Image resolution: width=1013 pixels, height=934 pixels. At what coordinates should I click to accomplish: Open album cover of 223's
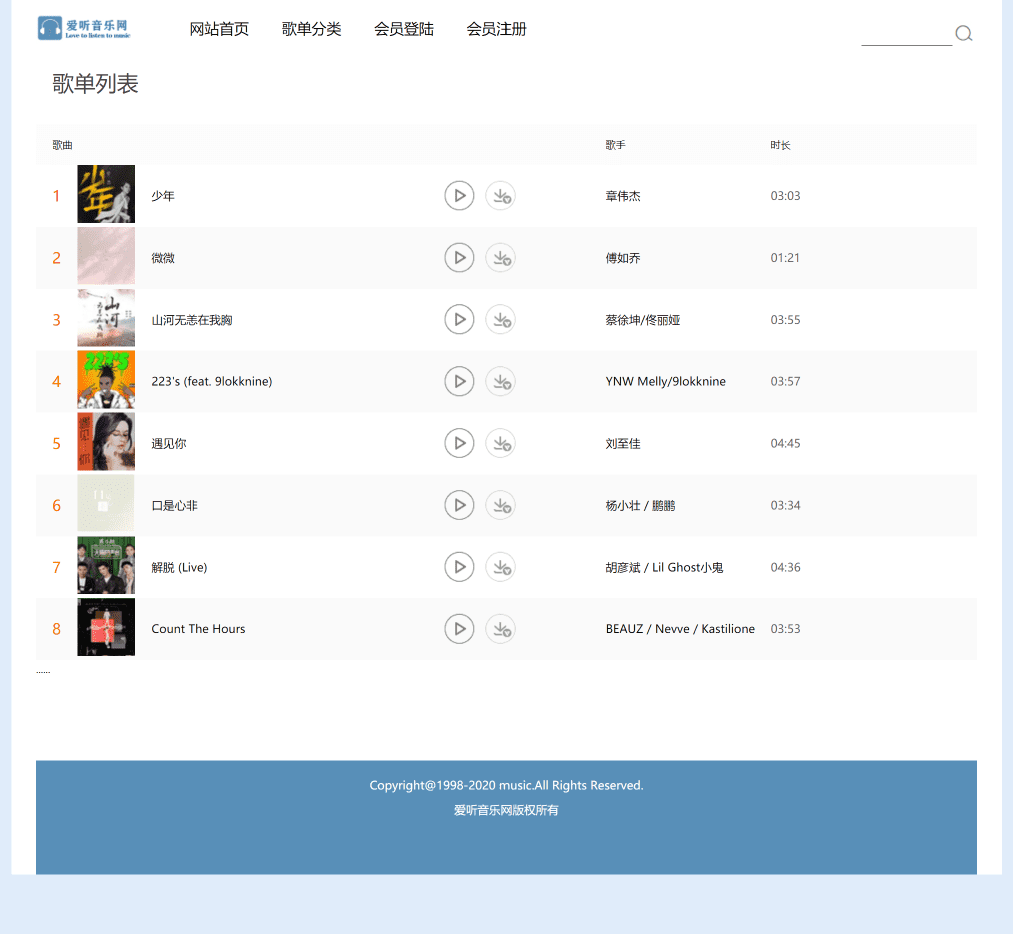tap(106, 380)
